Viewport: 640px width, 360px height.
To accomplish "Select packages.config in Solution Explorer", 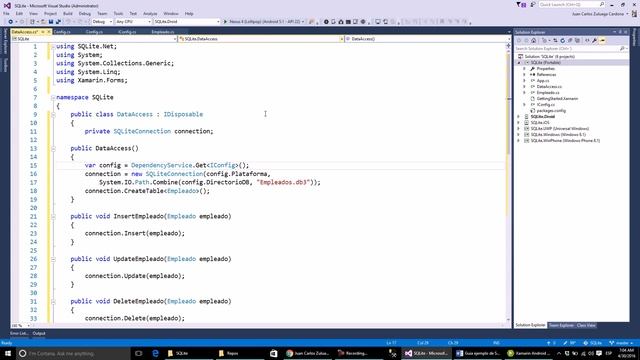I will (551, 111).
